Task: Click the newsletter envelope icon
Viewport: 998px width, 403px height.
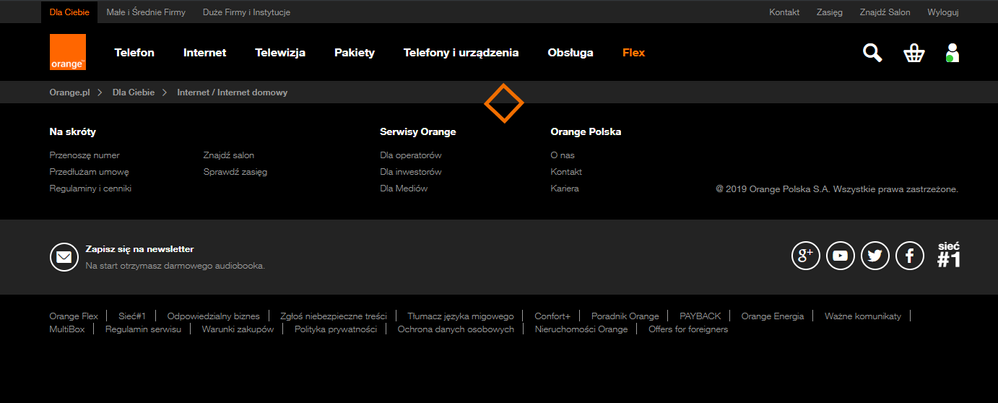Action: click(x=64, y=257)
